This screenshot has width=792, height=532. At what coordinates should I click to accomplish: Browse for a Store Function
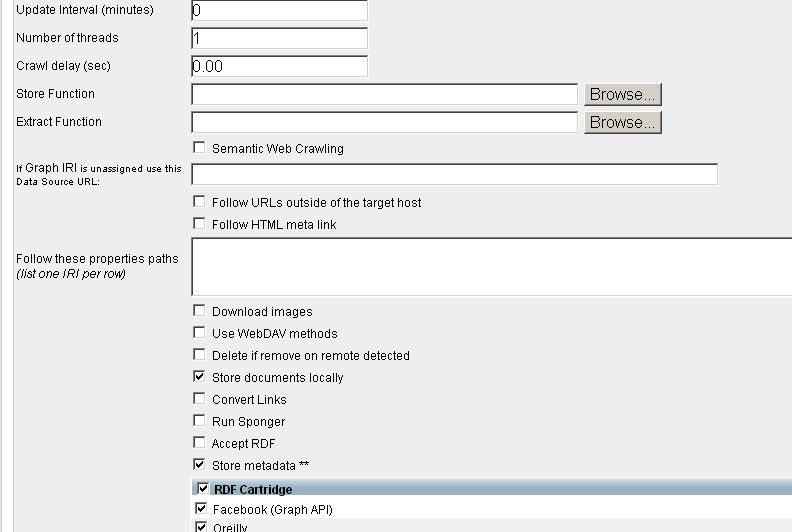(622, 94)
